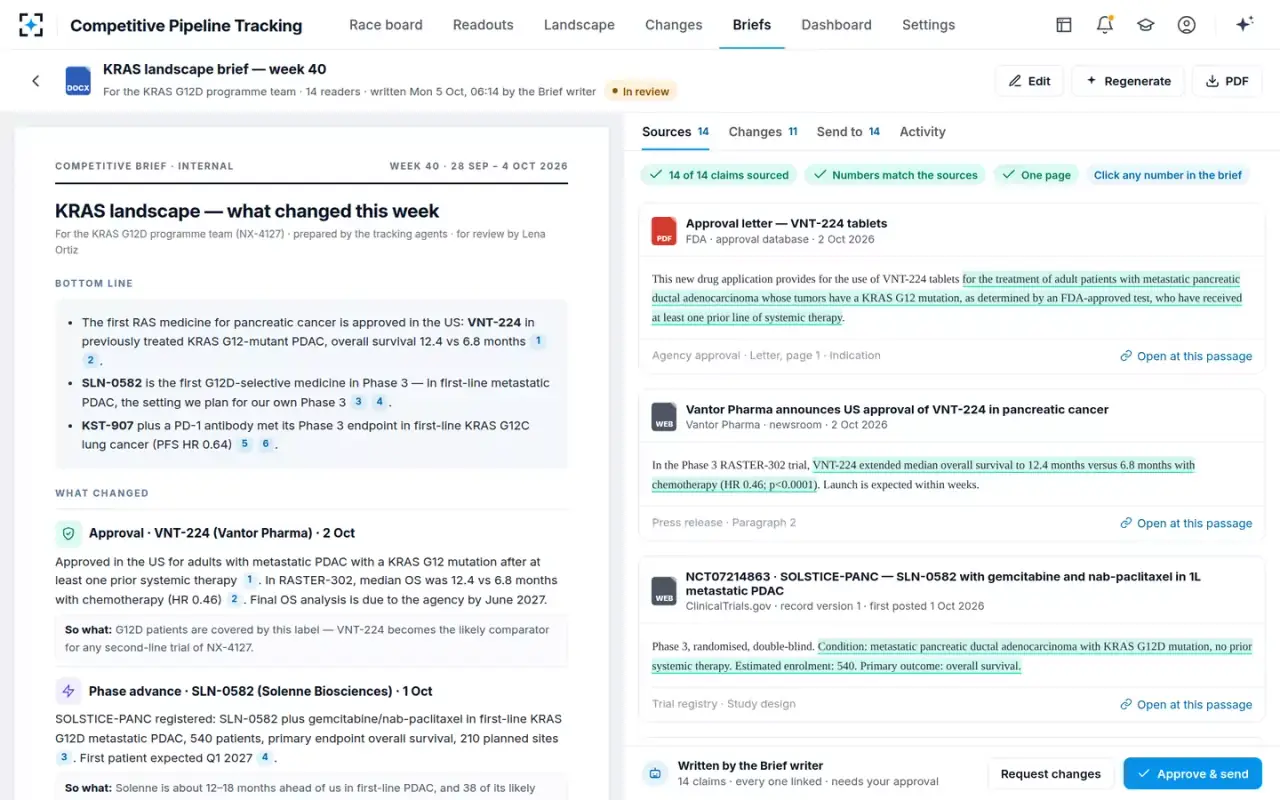This screenshot has width=1280, height=800.
Task: Switch to the Race board section
Action: coord(386,25)
